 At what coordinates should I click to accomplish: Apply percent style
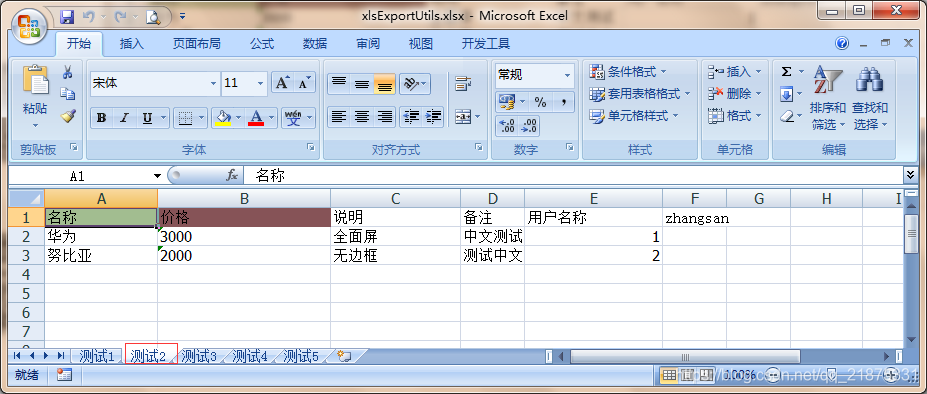[540, 102]
